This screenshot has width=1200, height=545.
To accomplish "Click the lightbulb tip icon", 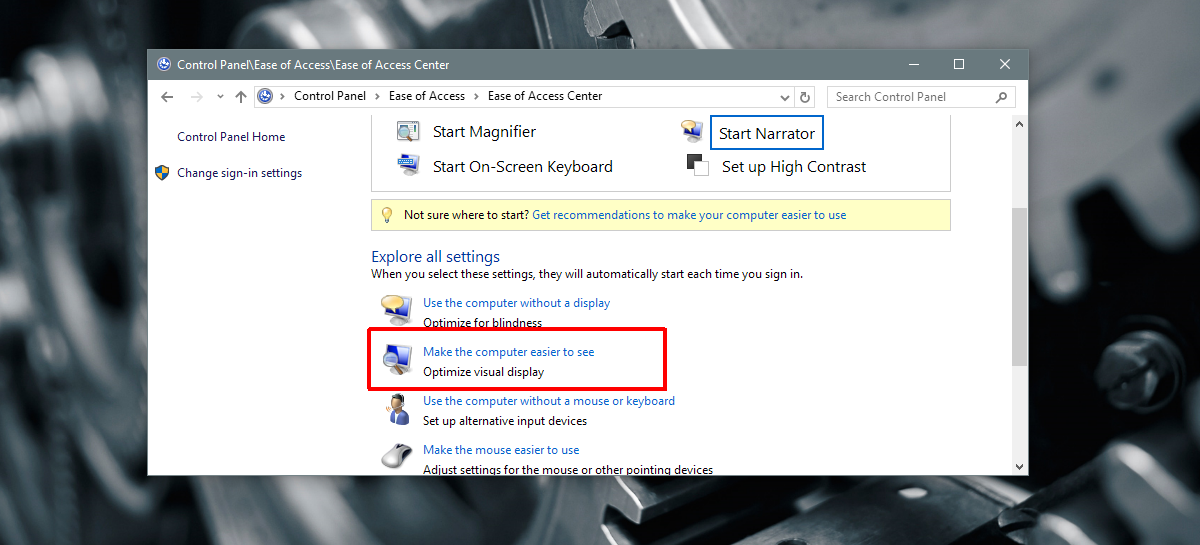I will 387,215.
